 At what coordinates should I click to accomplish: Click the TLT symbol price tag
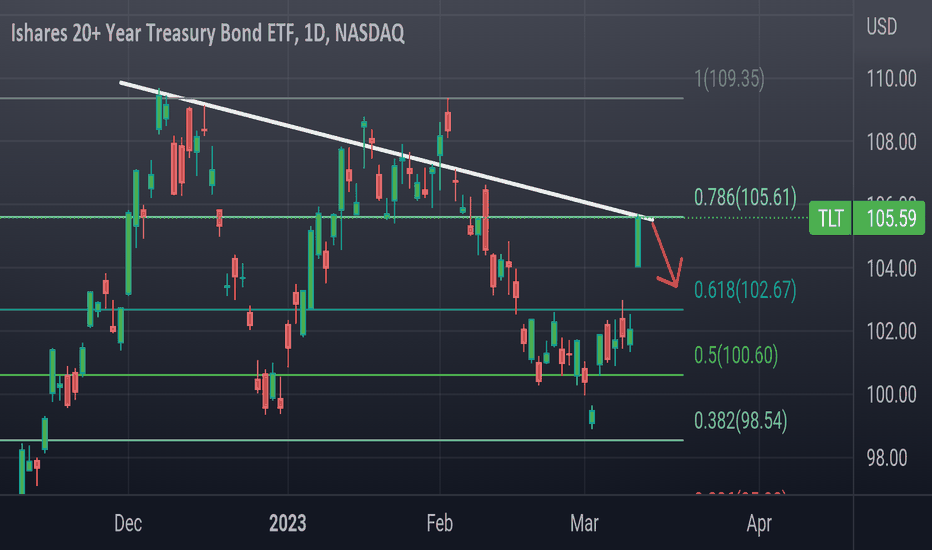[830, 218]
